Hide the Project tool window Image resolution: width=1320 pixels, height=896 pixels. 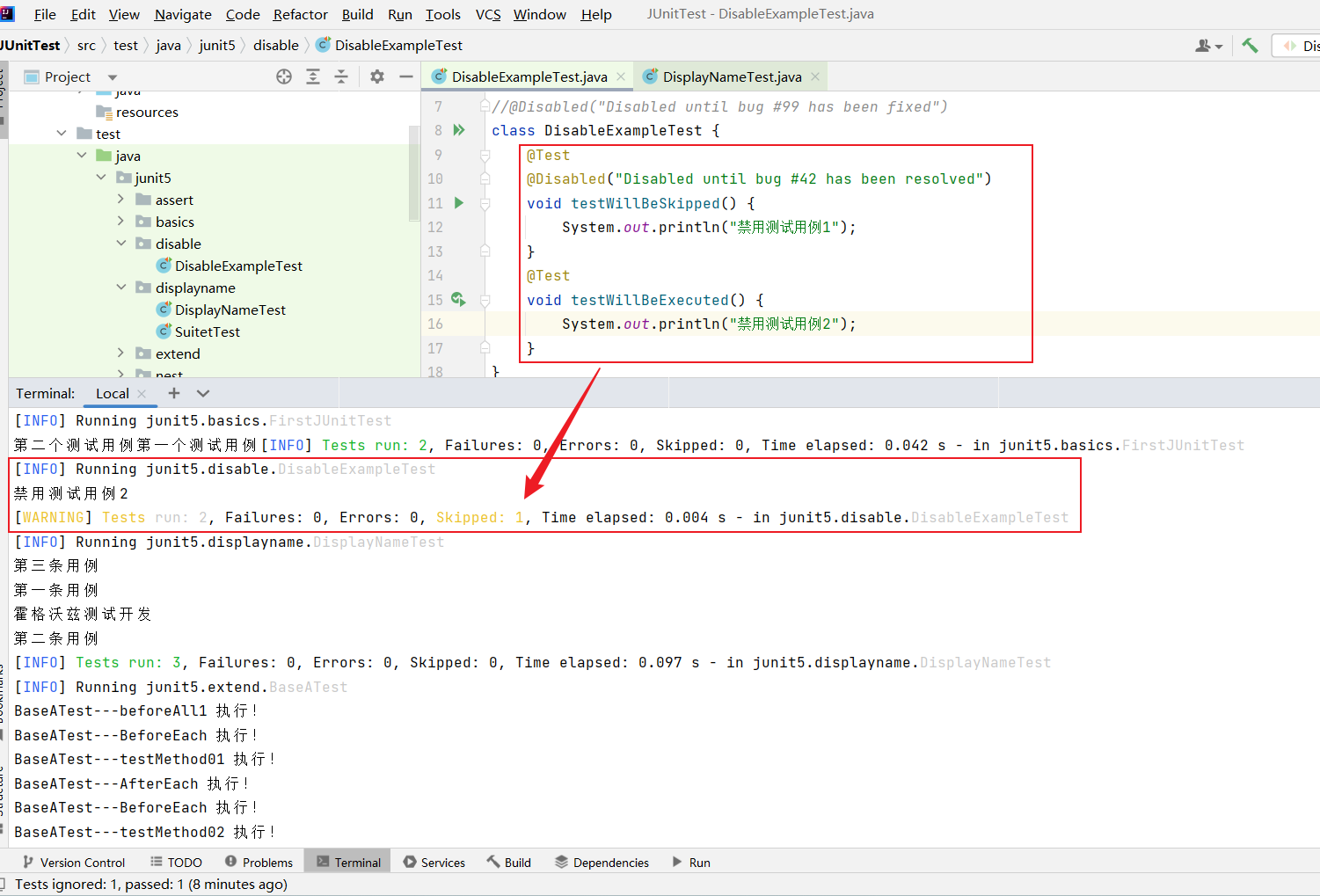point(405,76)
